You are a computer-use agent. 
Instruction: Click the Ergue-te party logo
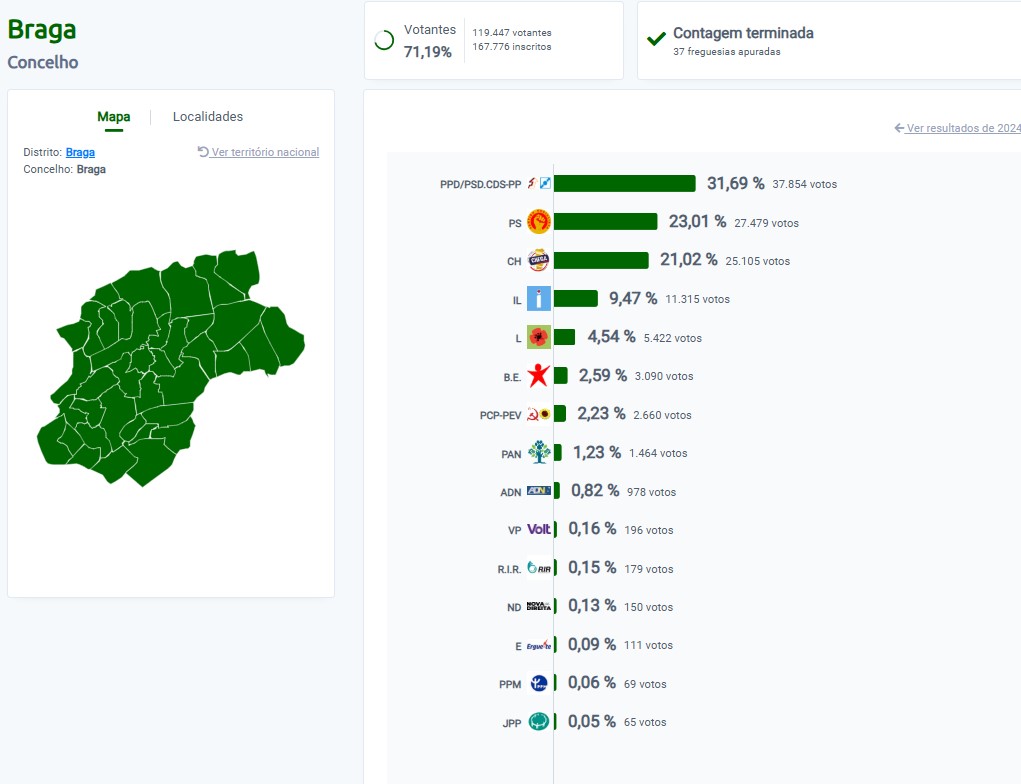click(538, 645)
